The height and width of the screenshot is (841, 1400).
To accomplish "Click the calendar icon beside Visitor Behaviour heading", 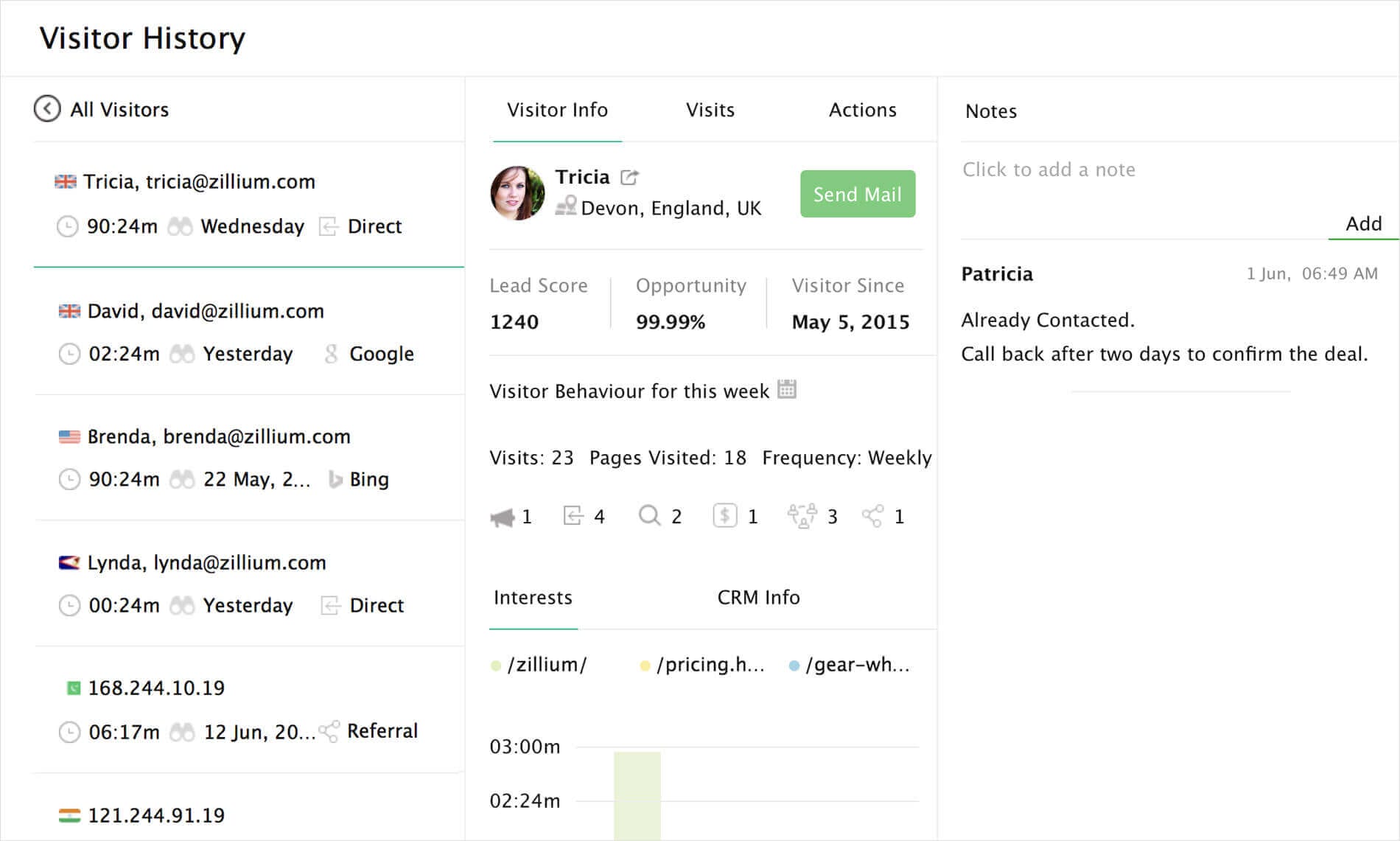I will coord(788,390).
